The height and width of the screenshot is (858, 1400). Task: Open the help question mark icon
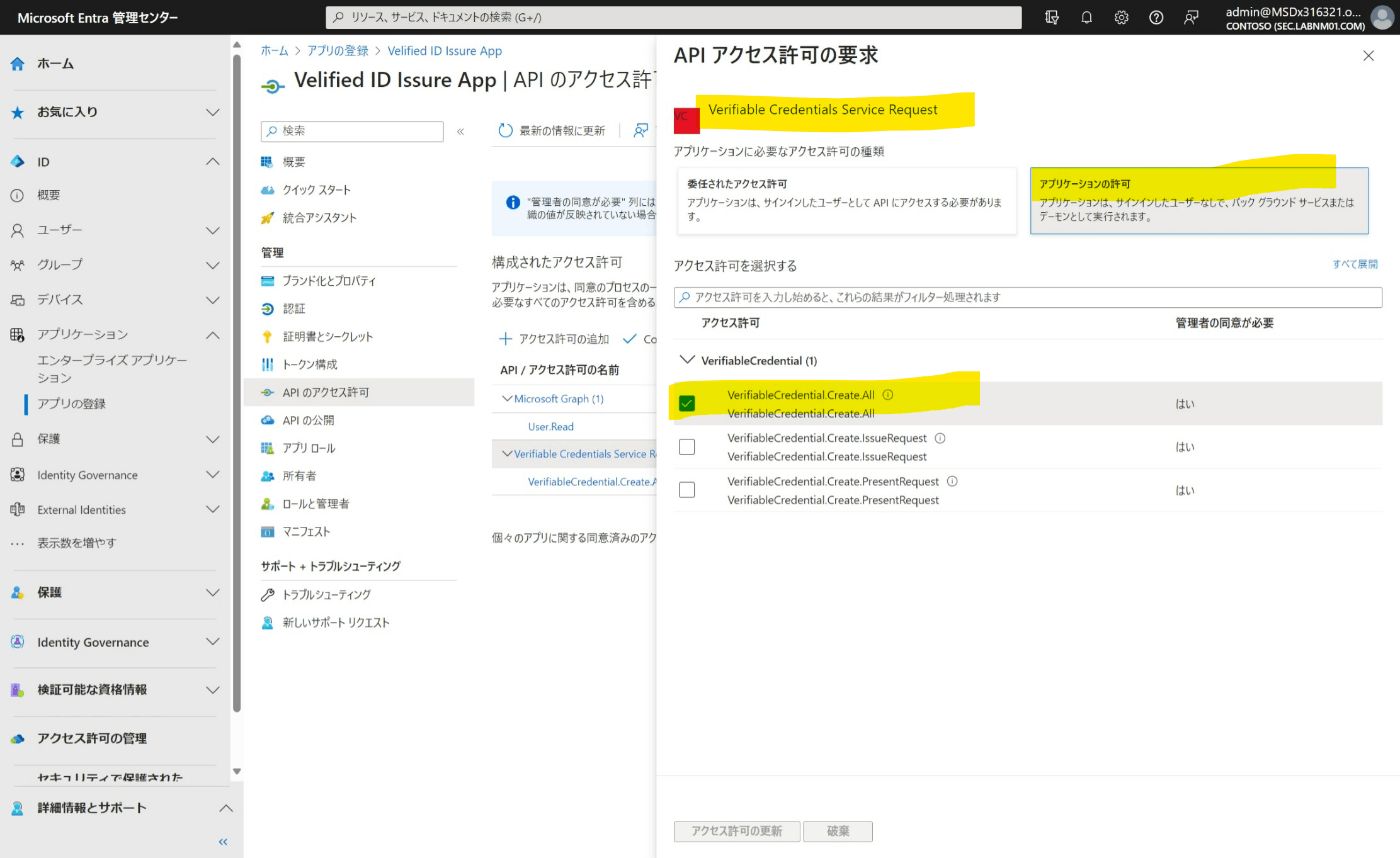(1156, 17)
